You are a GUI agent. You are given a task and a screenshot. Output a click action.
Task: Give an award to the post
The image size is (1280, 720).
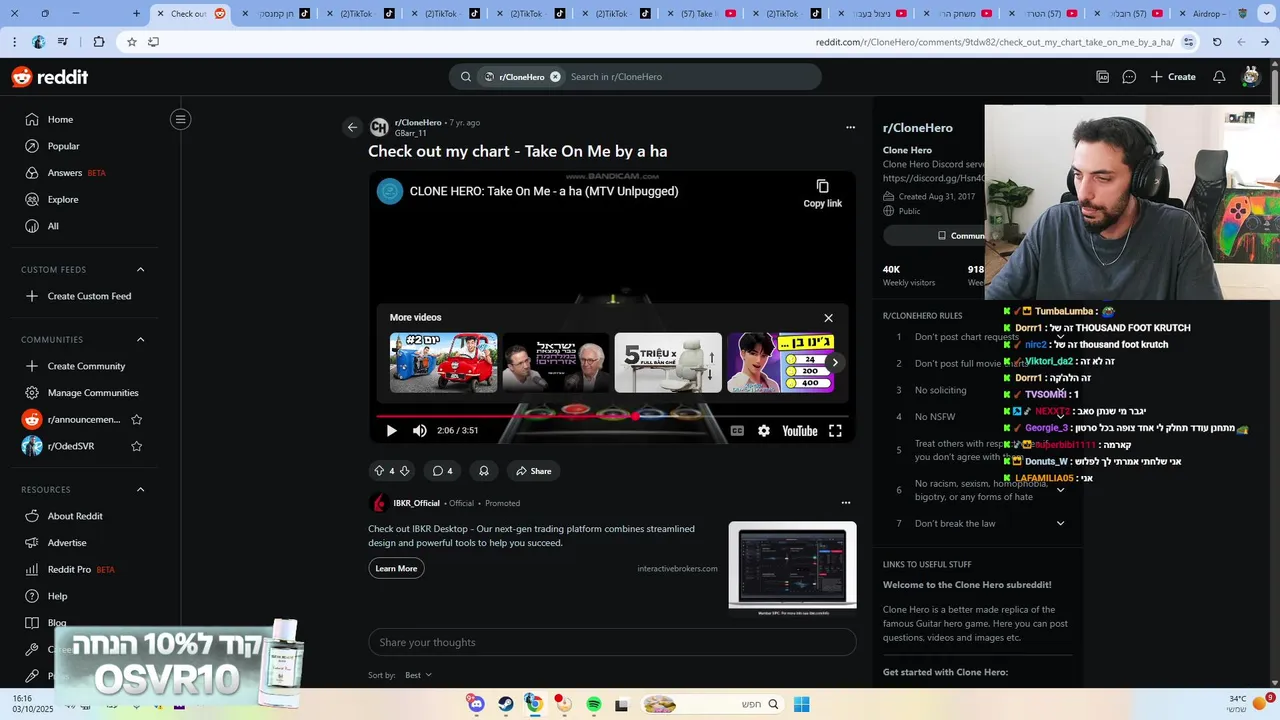pyautogui.click(x=484, y=471)
